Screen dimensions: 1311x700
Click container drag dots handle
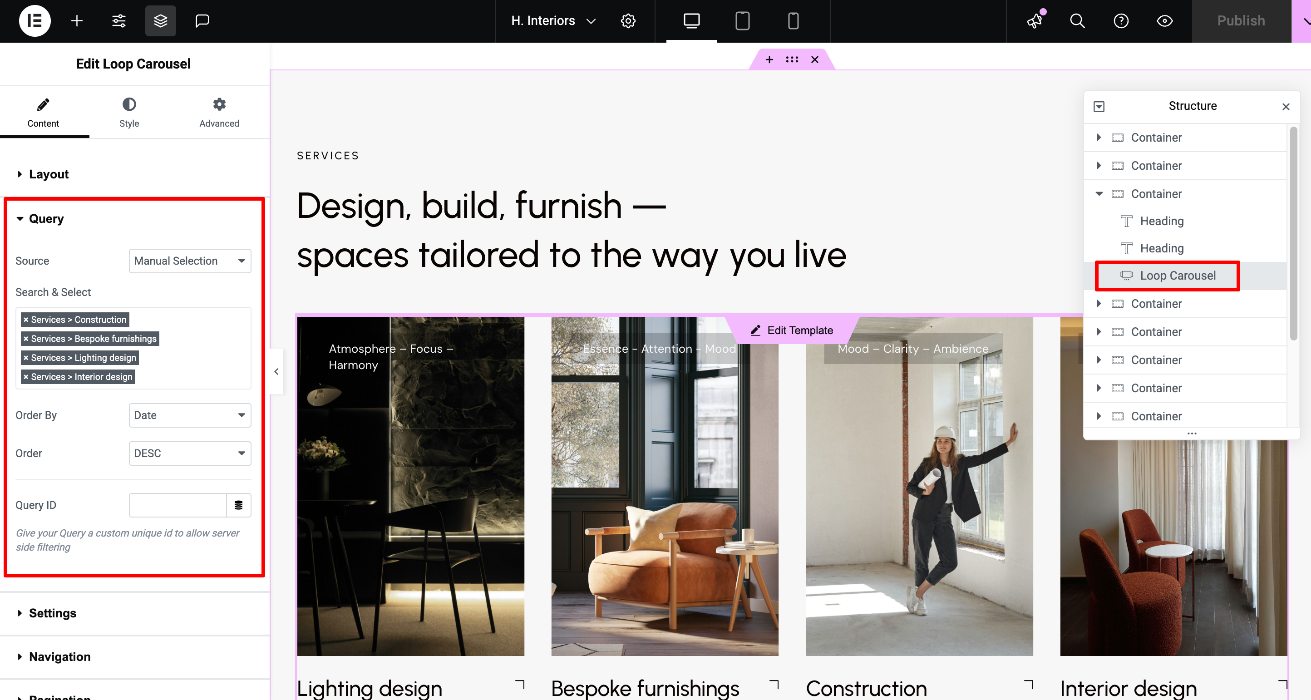pos(792,60)
